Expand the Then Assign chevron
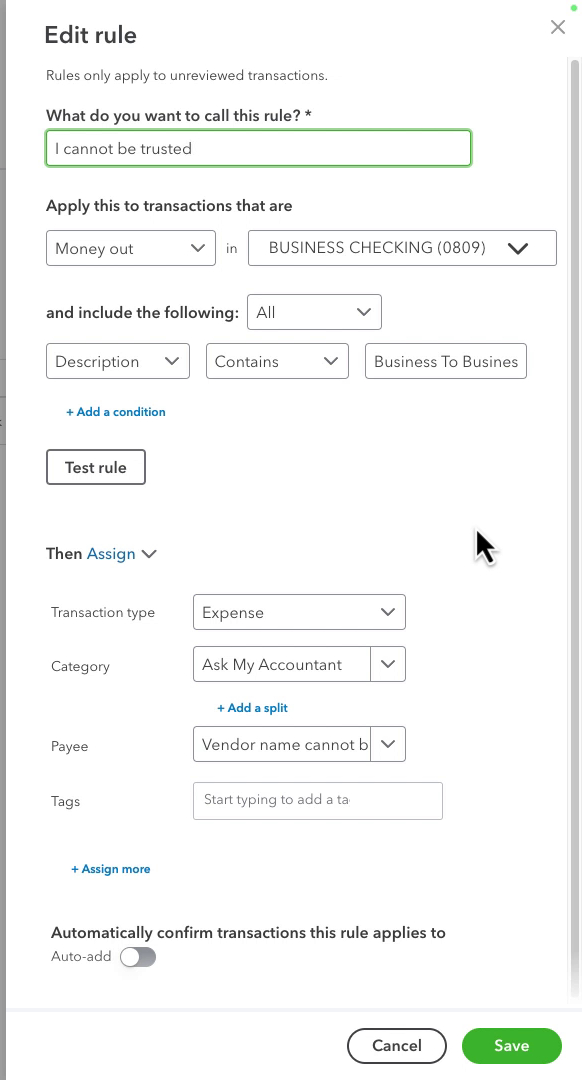This screenshot has height=1080, width=582. (x=149, y=554)
